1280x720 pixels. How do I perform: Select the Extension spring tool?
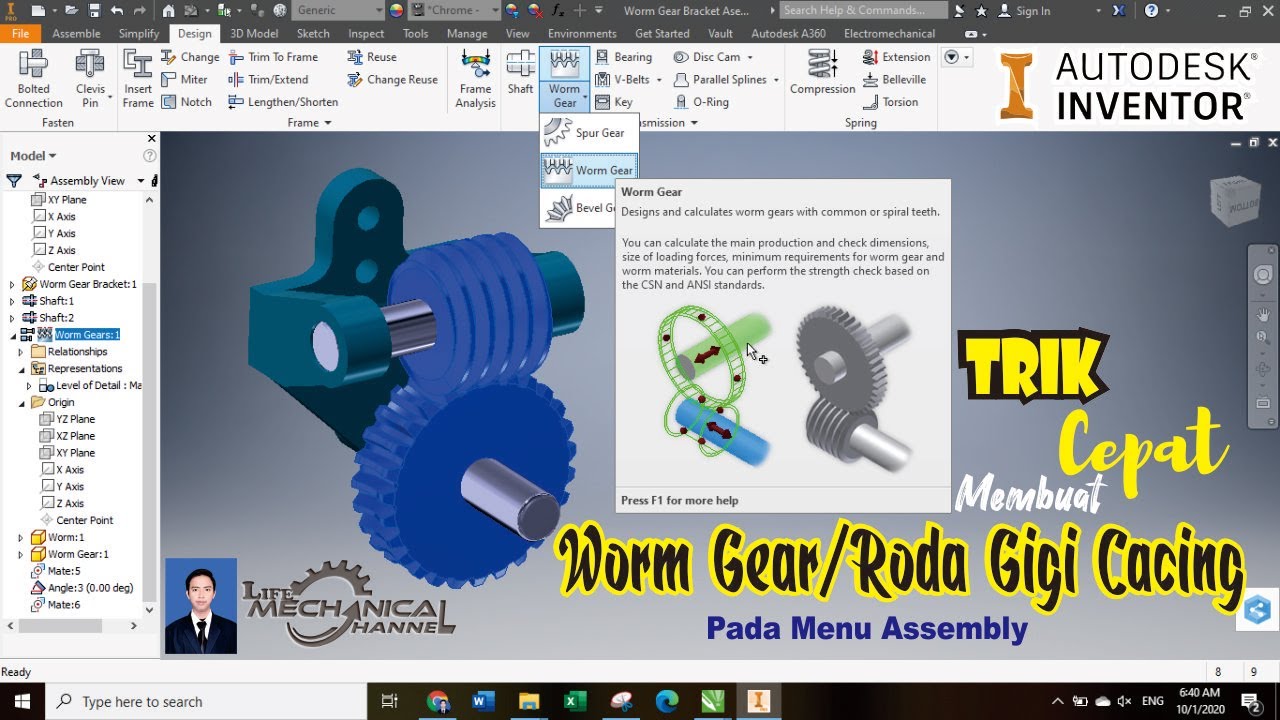click(x=896, y=57)
